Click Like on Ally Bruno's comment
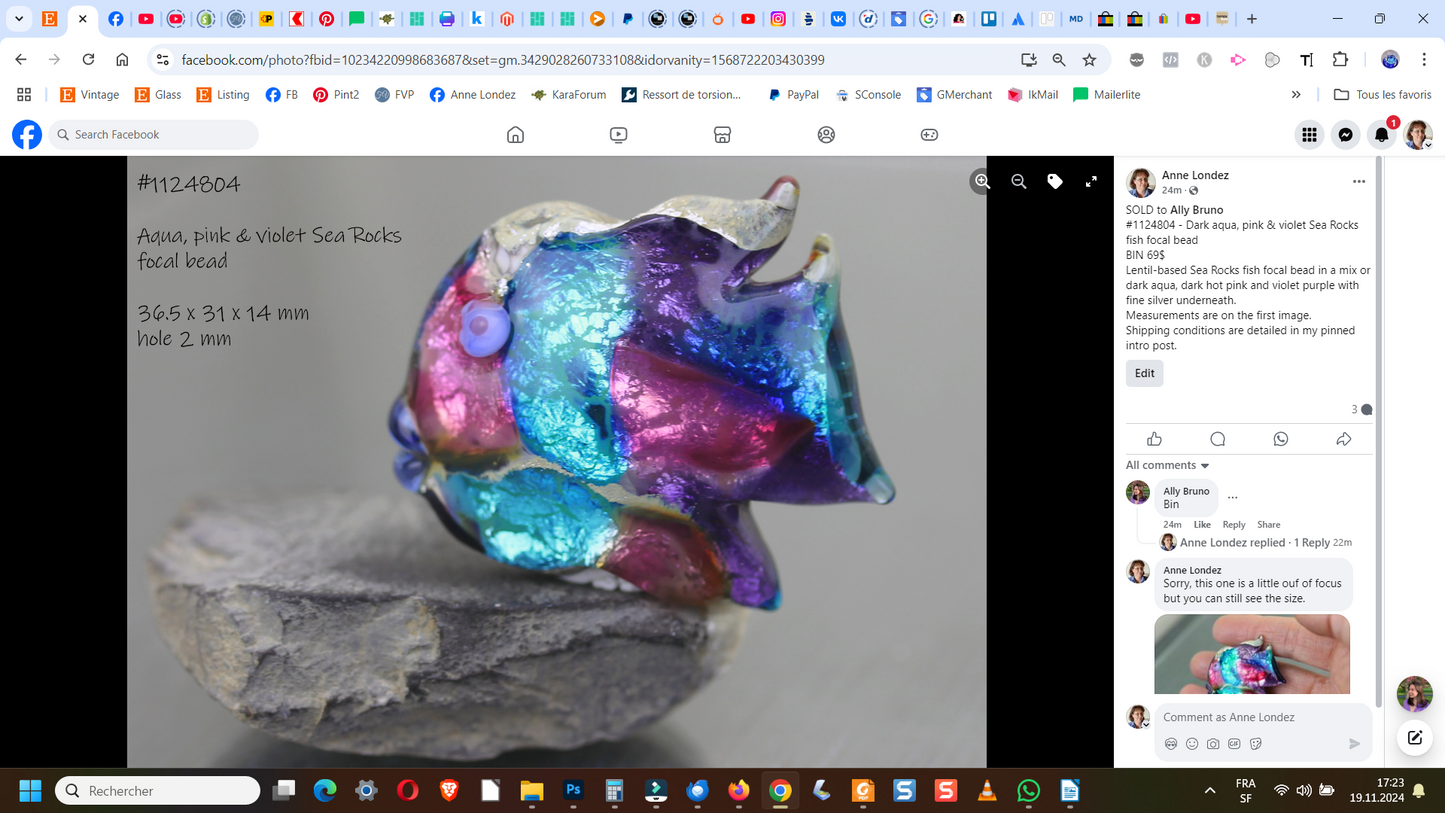Screen dimensions: 1445x813 tap(1202, 524)
